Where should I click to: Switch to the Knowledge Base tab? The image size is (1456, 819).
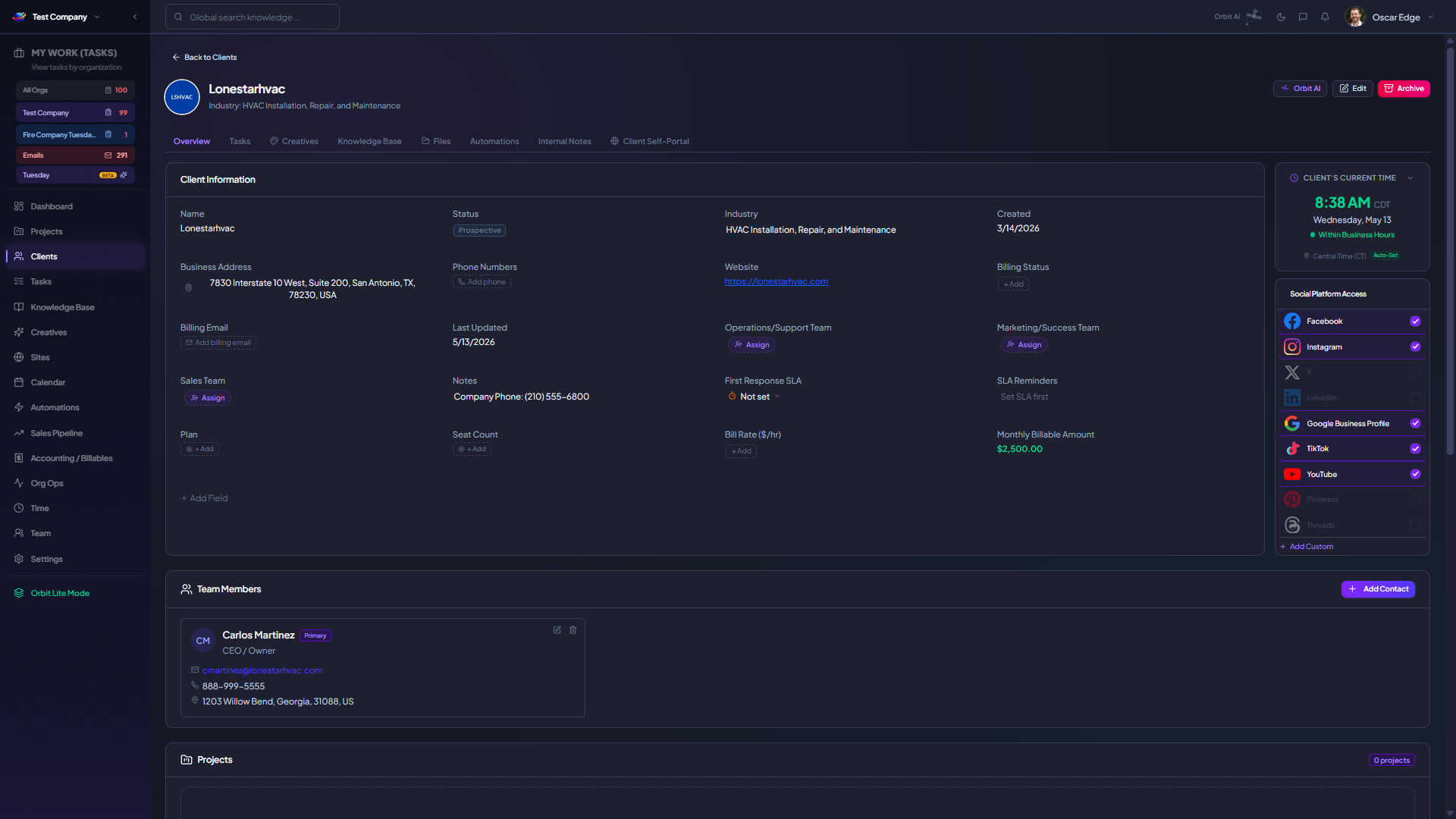(369, 142)
